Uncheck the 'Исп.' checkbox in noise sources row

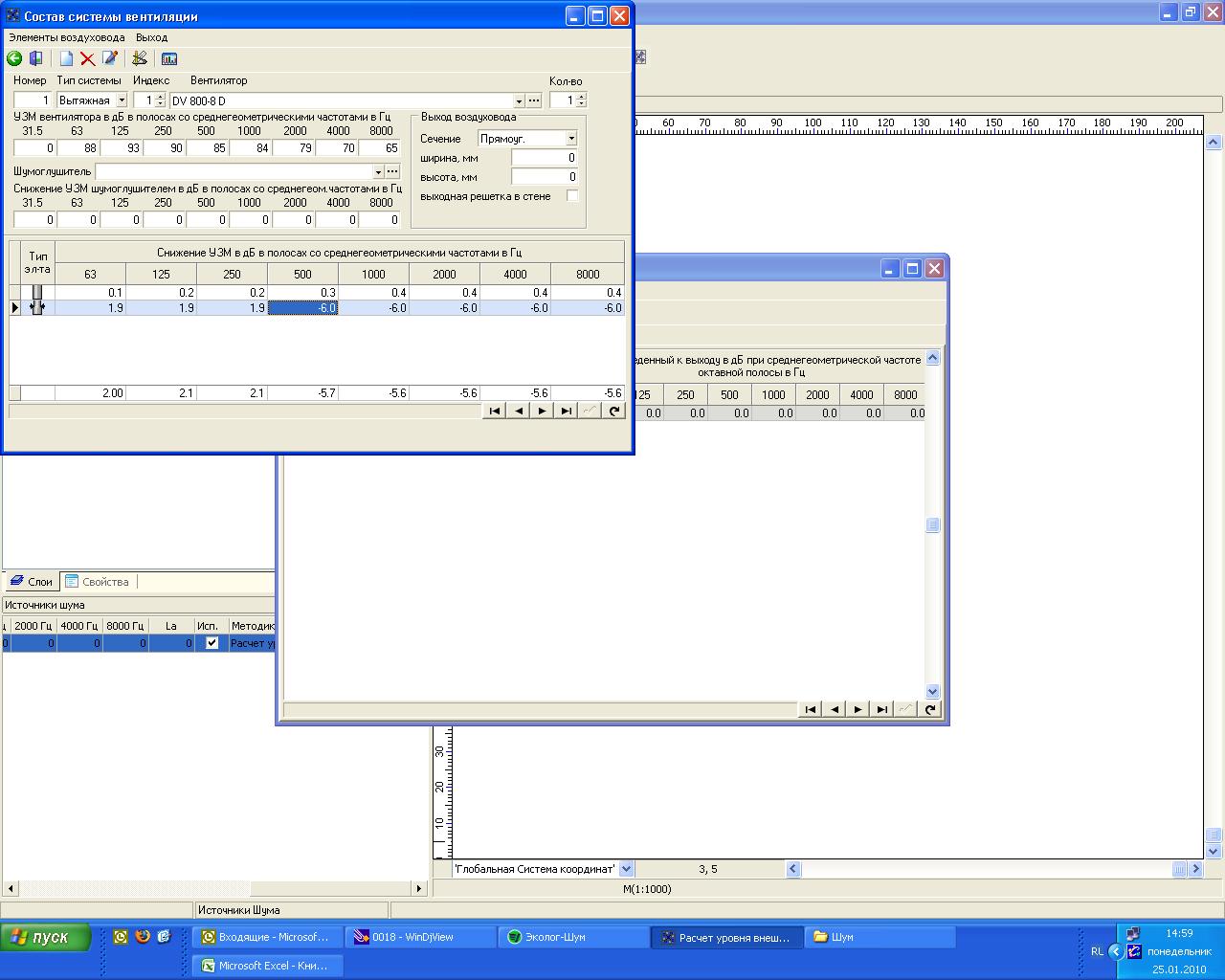[212, 643]
